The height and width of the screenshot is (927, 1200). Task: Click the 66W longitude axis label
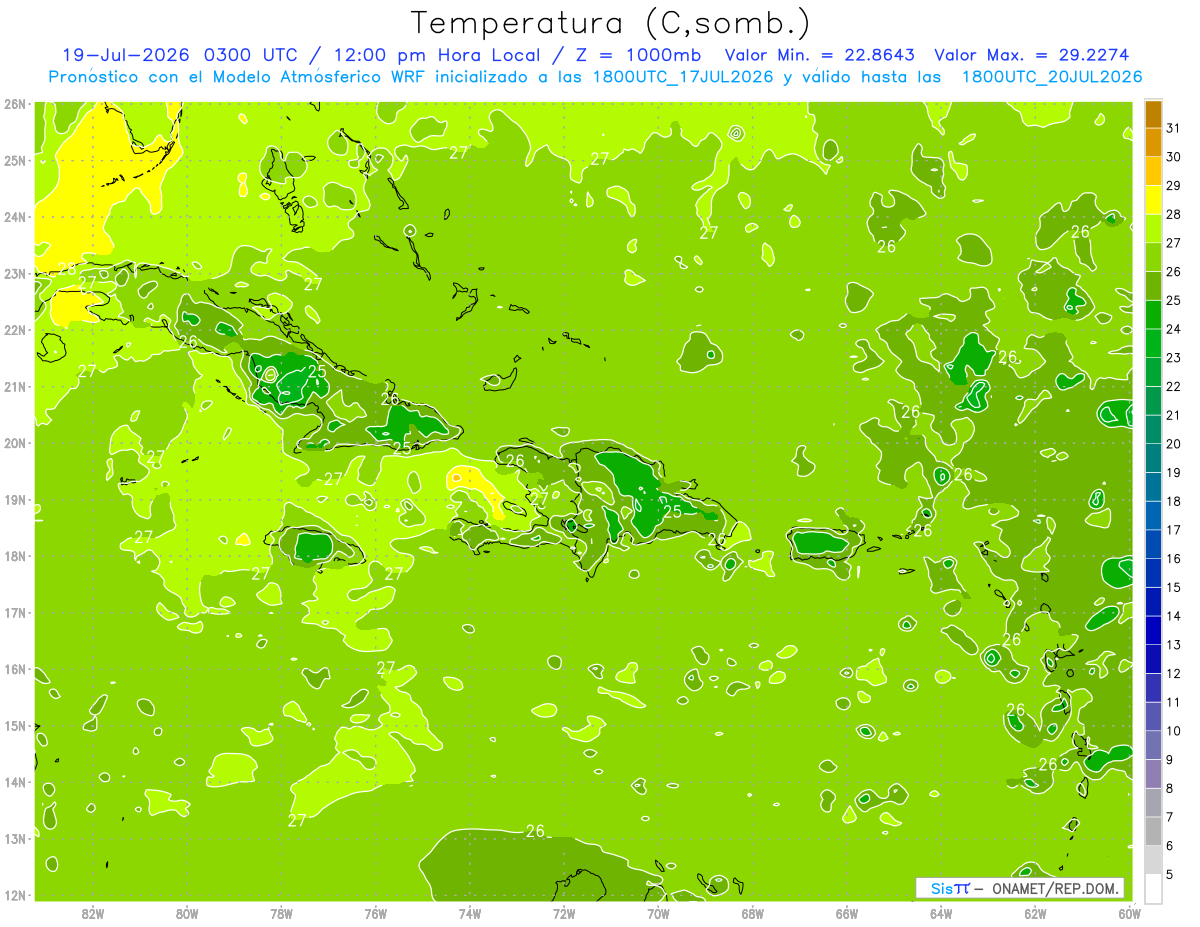click(847, 913)
